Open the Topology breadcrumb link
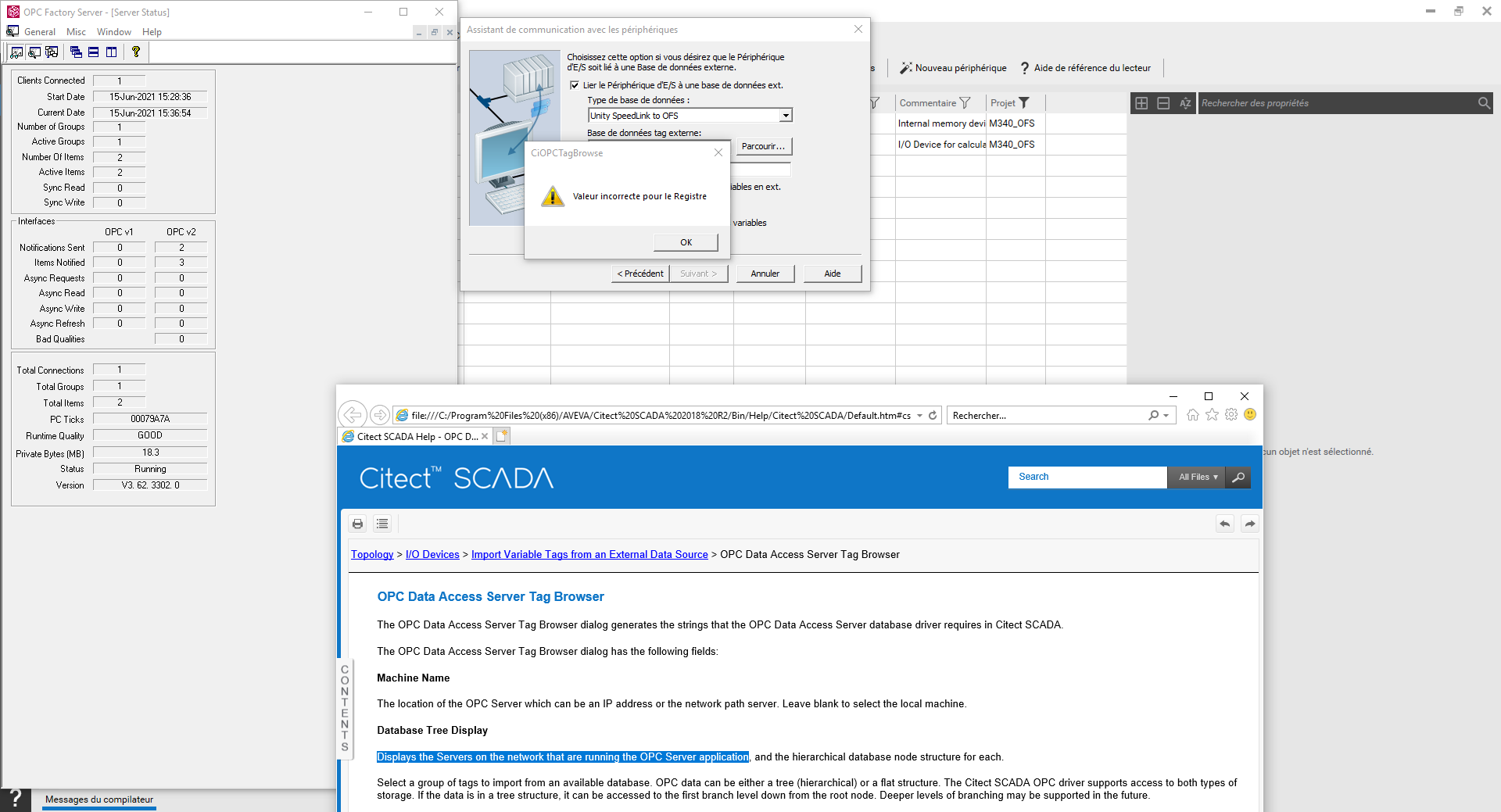This screenshot has height=812, width=1501. 372,555
